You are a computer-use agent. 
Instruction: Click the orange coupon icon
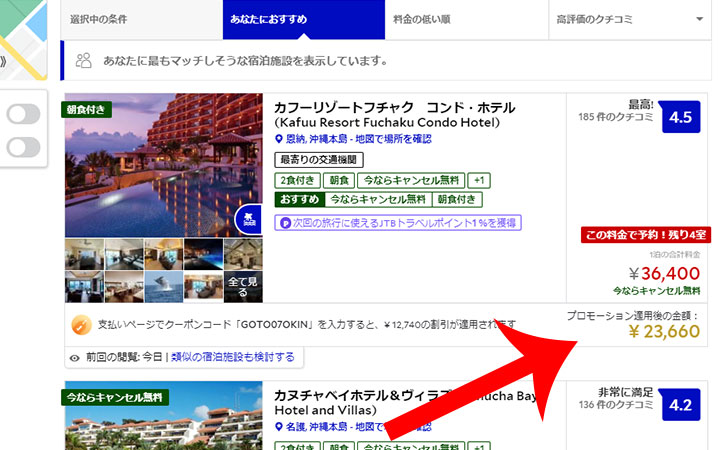click(81, 325)
